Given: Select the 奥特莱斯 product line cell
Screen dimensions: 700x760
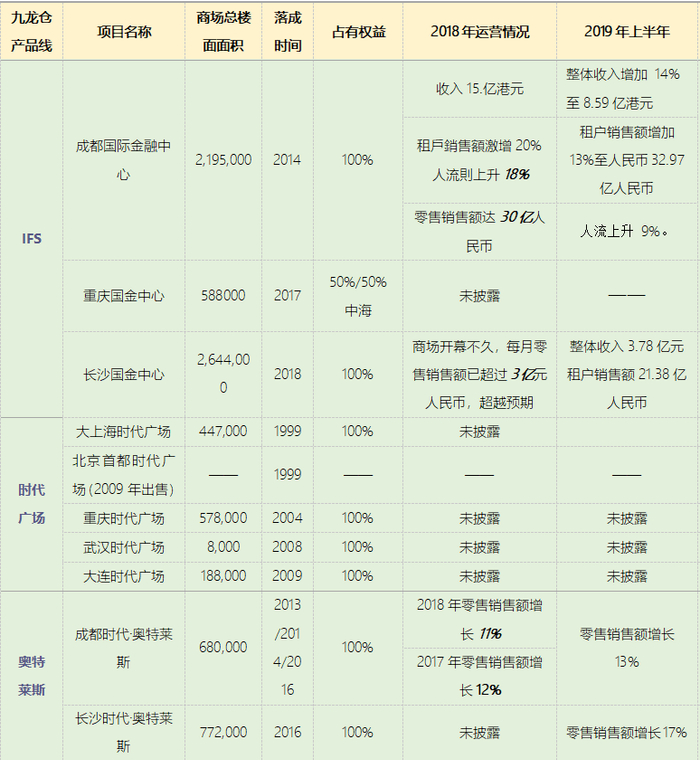Looking at the screenshot, I should click(x=32, y=676).
